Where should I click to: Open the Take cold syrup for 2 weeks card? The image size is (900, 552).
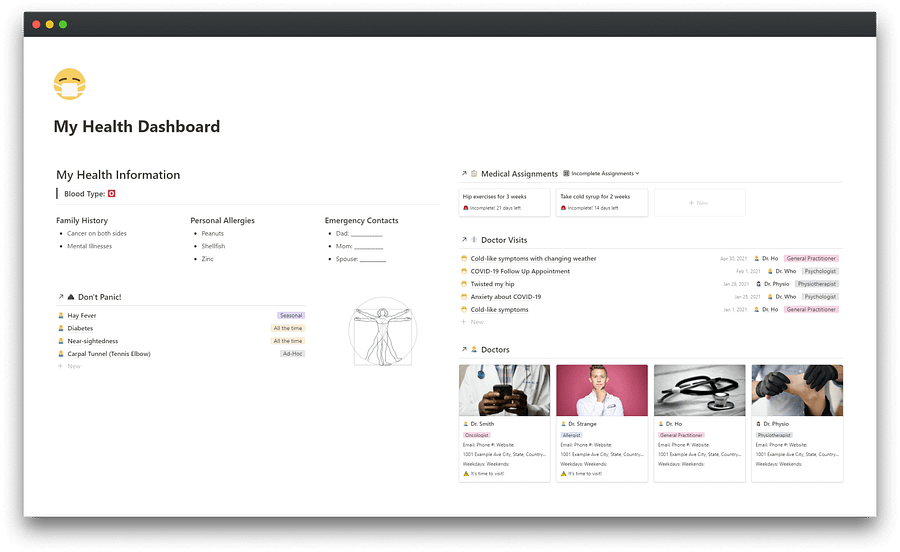coord(602,203)
